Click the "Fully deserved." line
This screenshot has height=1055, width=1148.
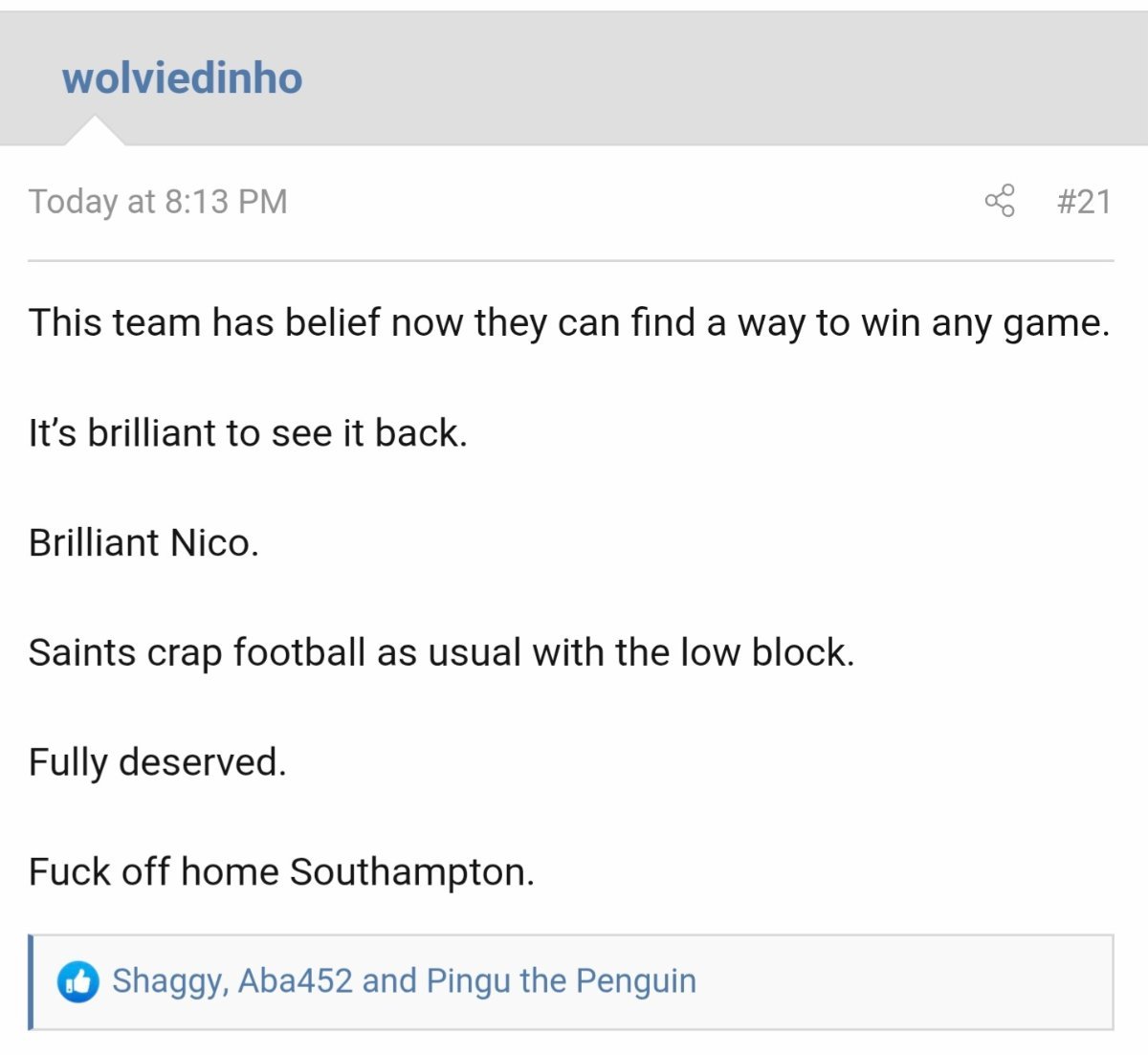158,762
